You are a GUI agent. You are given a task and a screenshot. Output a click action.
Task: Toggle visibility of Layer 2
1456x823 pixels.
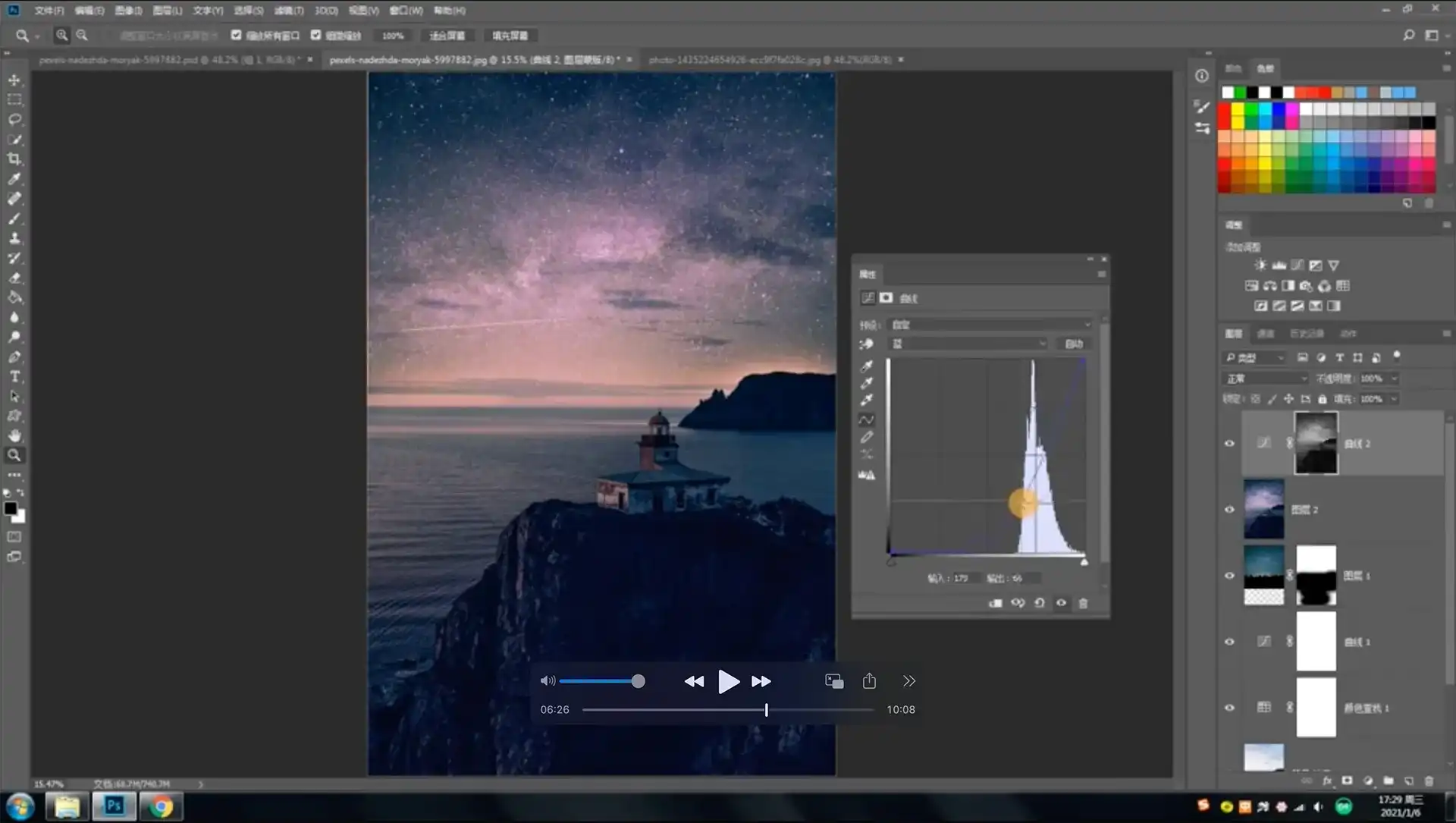click(1229, 510)
